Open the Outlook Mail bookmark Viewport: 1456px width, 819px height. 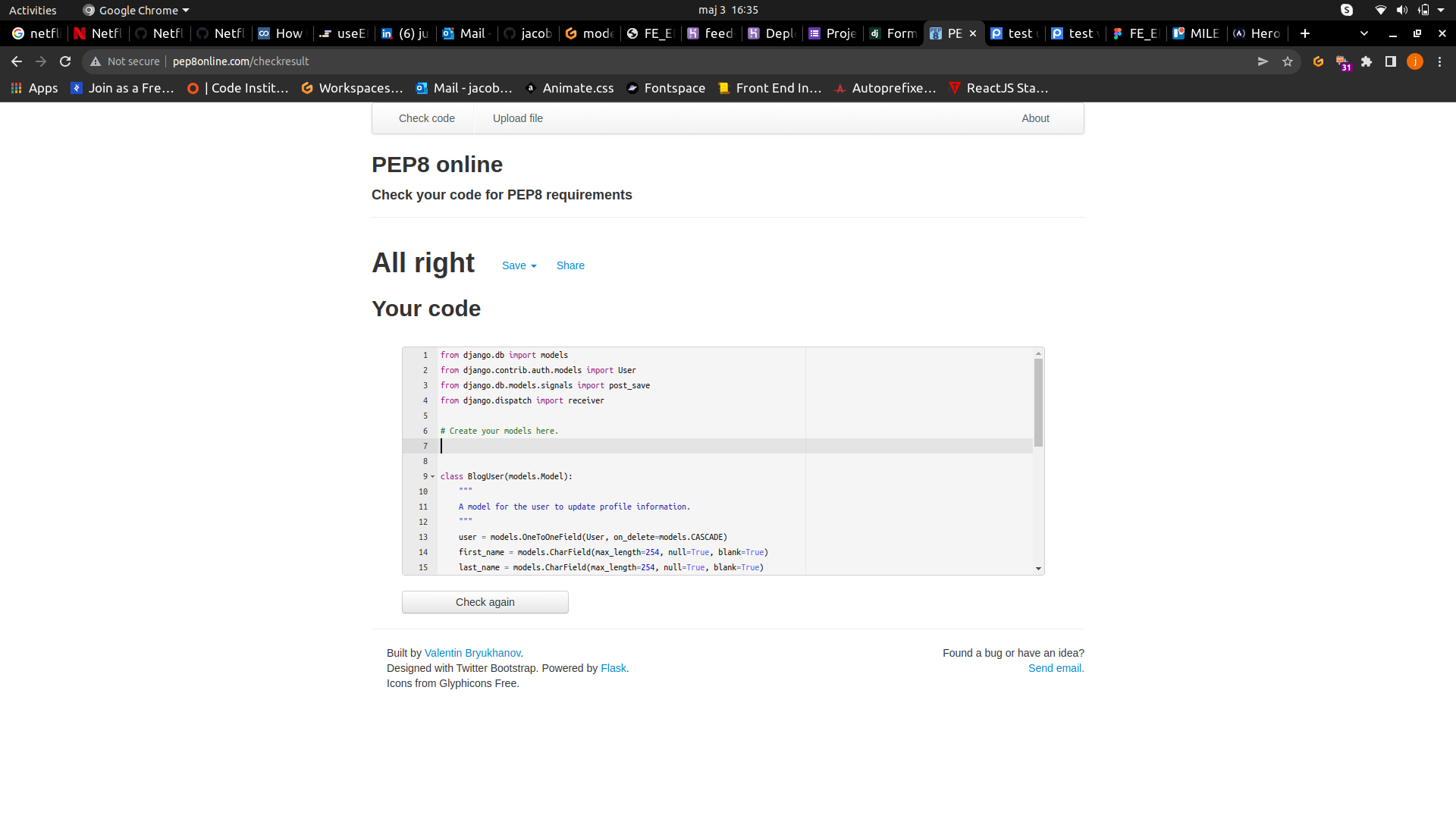pyautogui.click(x=463, y=88)
